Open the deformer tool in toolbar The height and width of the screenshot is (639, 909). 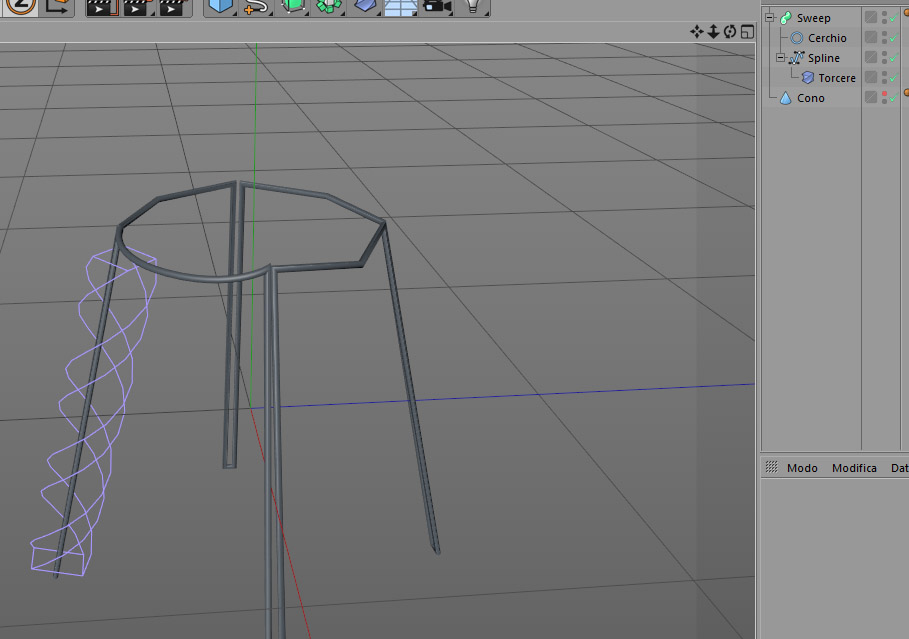[x=365, y=7]
